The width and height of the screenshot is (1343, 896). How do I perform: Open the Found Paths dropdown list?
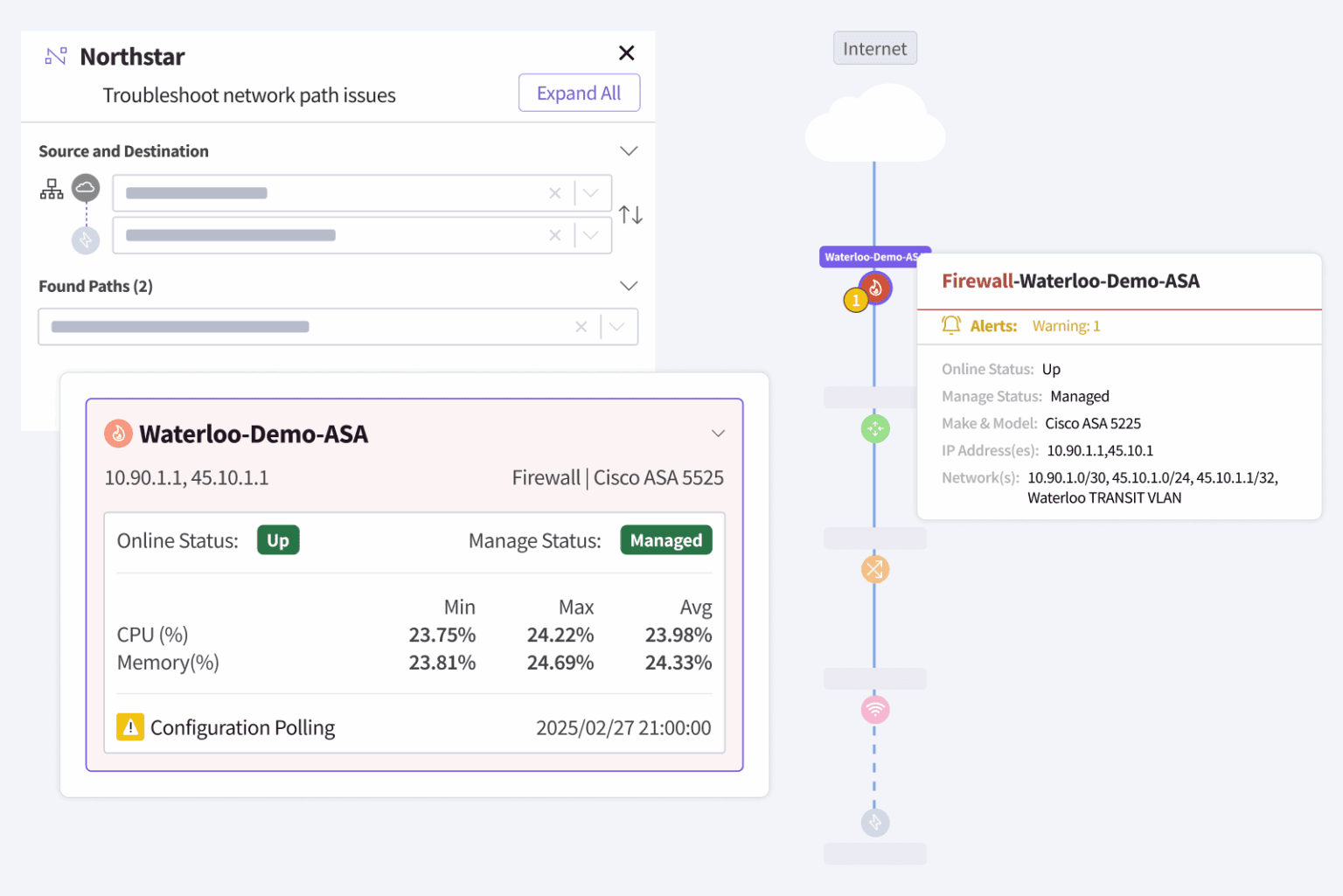(617, 326)
